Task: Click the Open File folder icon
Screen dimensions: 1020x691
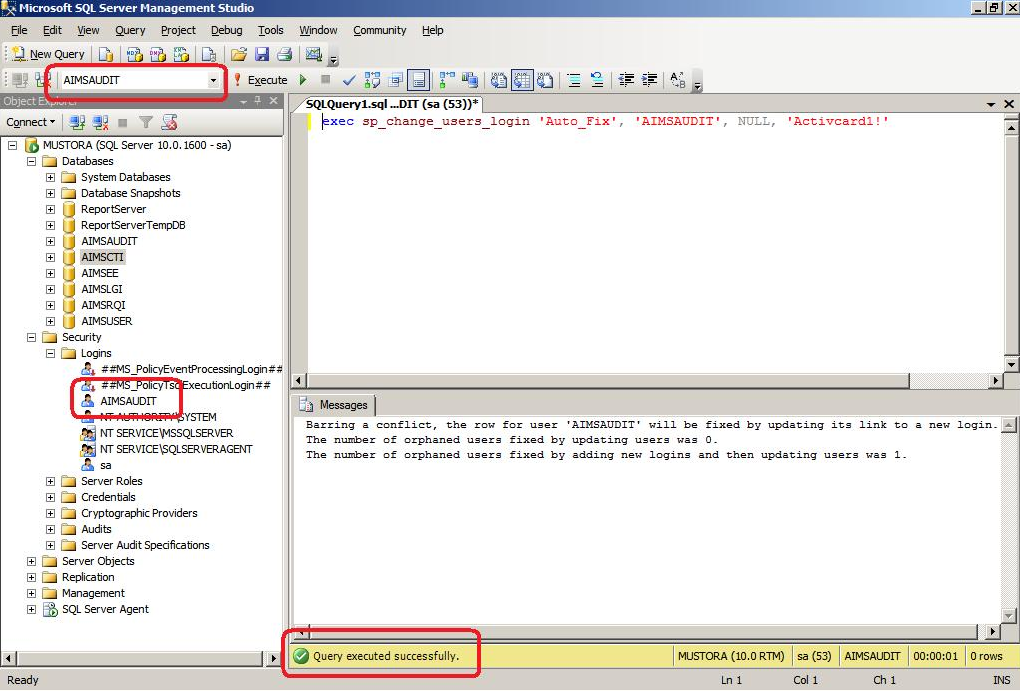Action: pos(239,55)
